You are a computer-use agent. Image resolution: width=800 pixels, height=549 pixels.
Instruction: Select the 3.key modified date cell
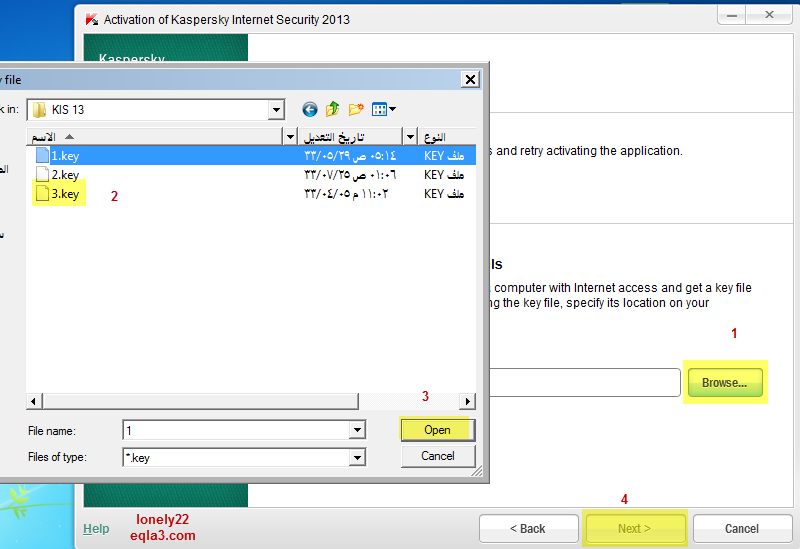click(346, 193)
